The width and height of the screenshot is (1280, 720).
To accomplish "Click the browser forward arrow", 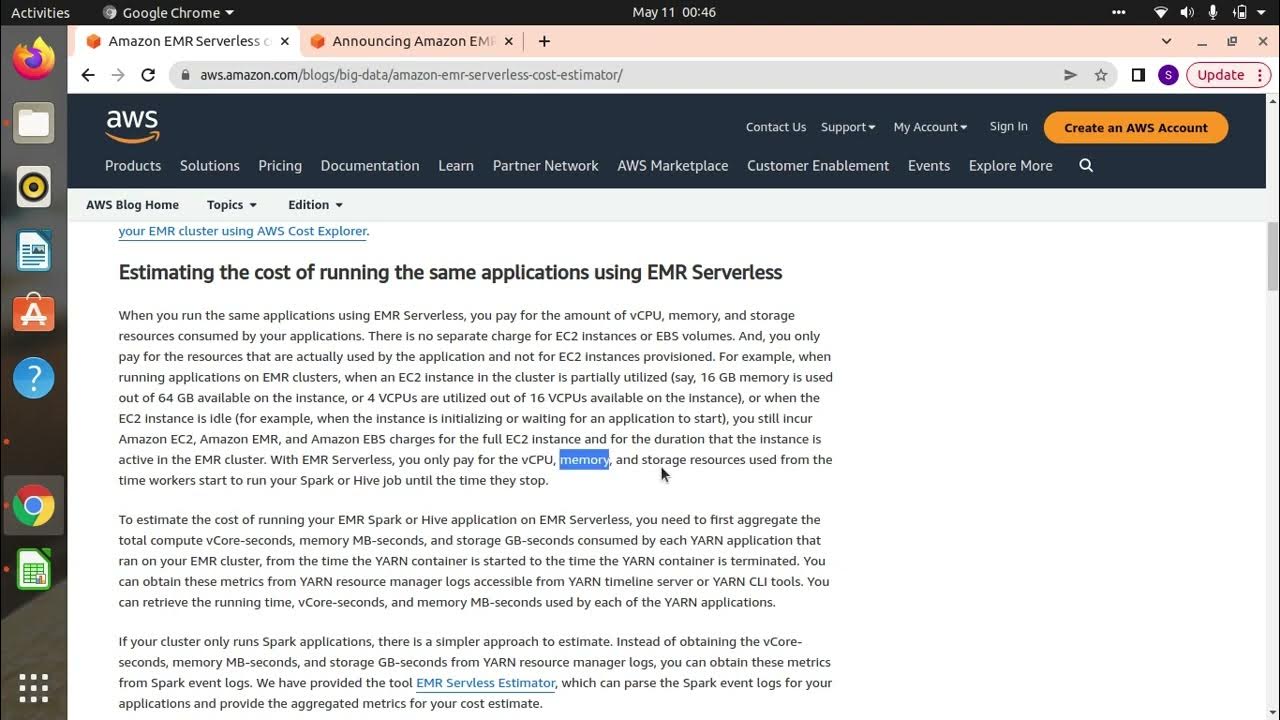I will click(118, 75).
